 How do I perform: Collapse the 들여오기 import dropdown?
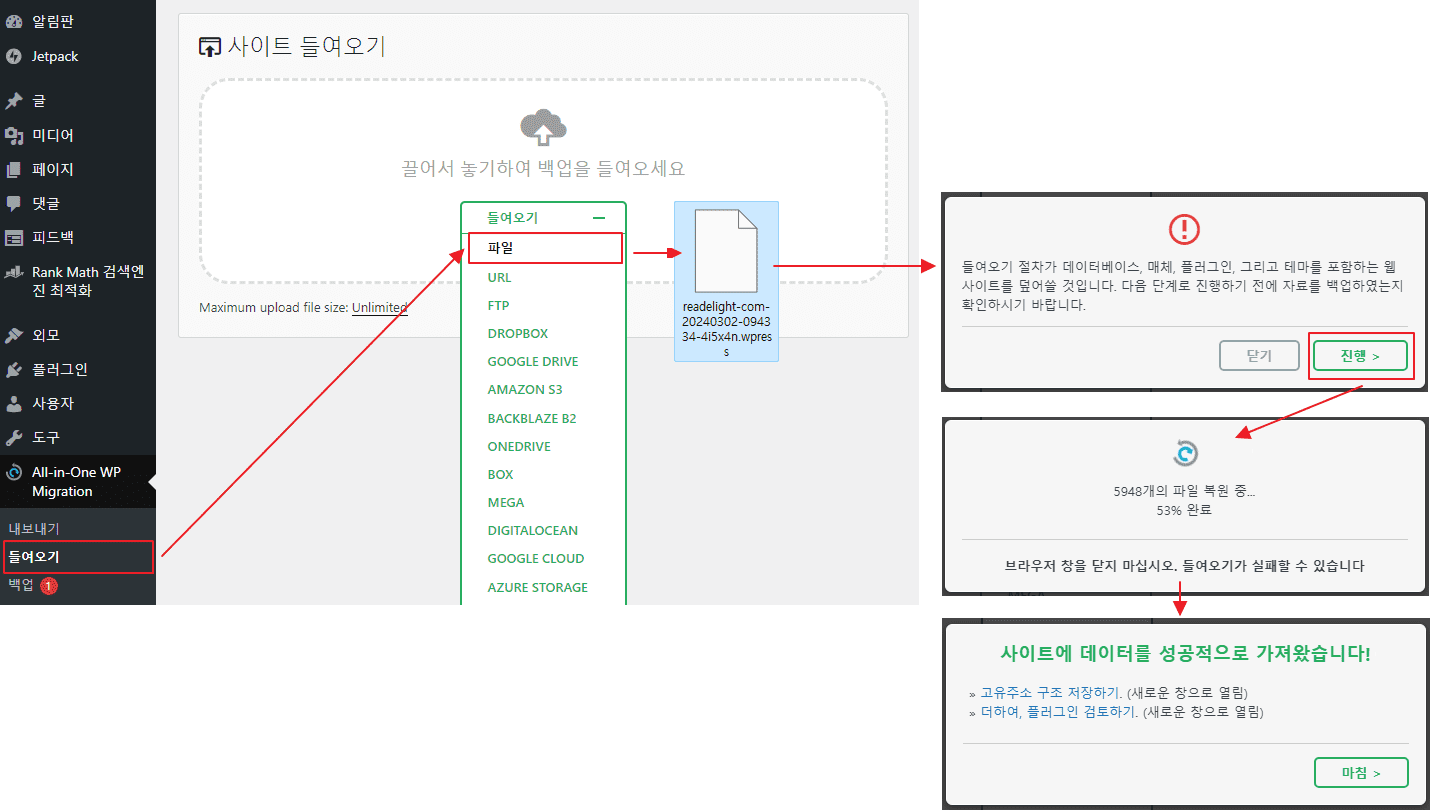(598, 217)
